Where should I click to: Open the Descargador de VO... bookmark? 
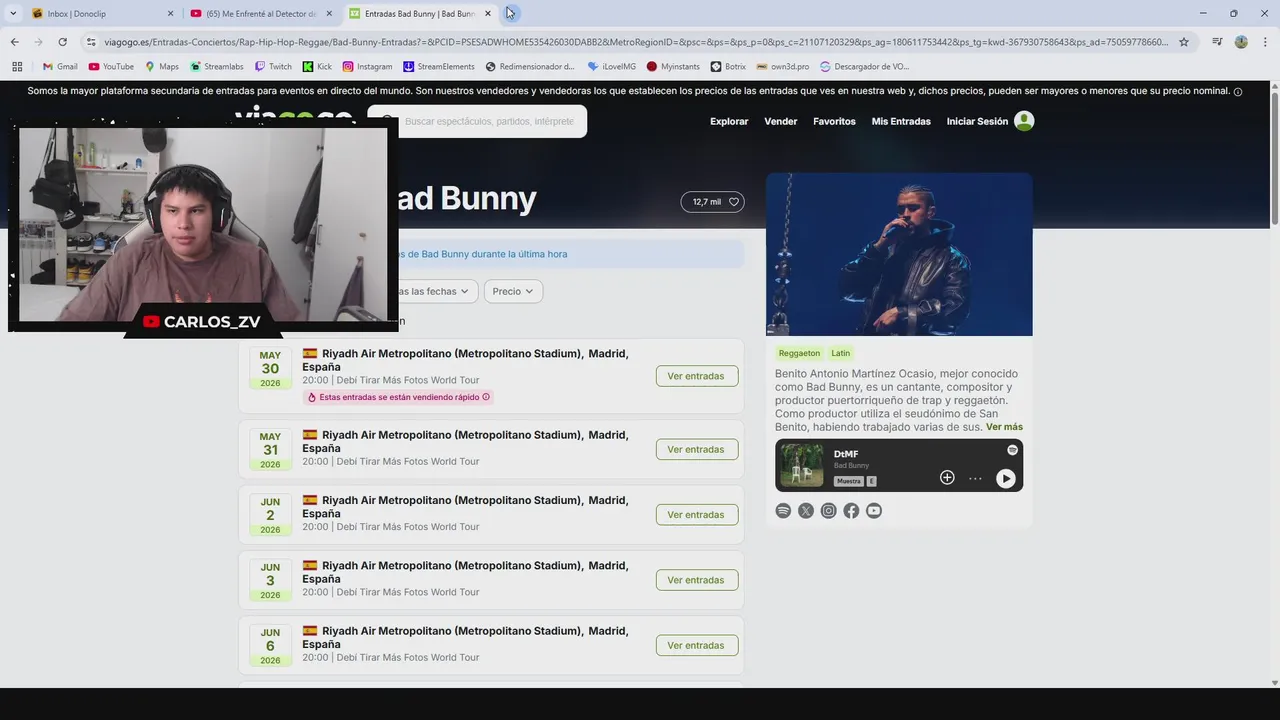[864, 67]
